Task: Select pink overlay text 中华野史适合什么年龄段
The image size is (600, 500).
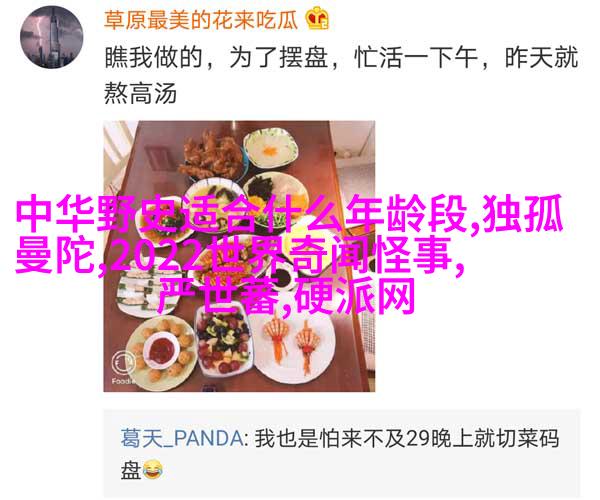Action: click(x=242, y=213)
